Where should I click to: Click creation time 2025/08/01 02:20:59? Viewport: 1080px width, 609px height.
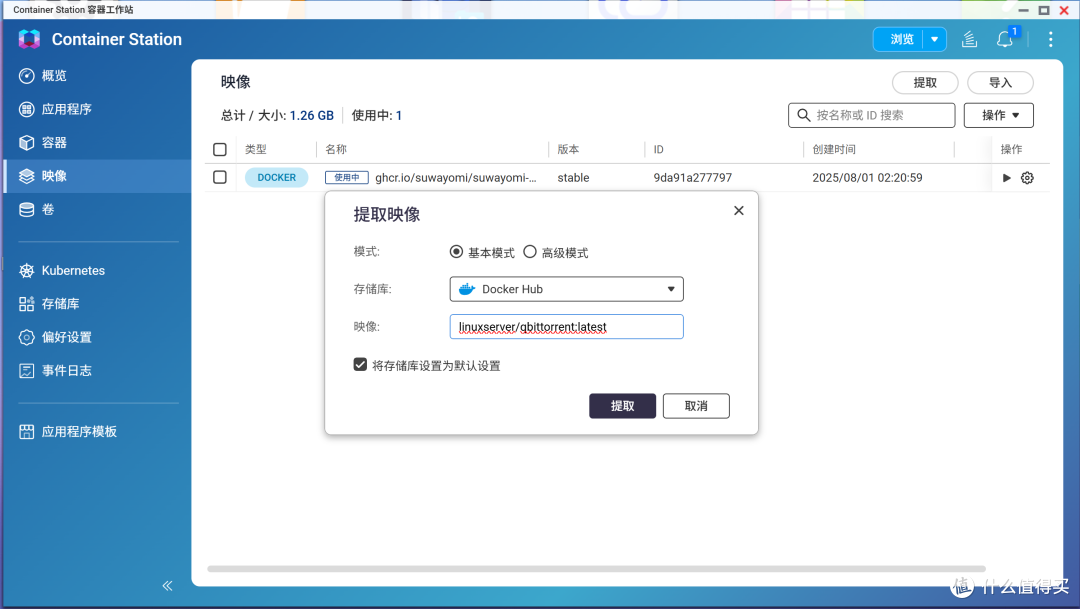pos(867,178)
